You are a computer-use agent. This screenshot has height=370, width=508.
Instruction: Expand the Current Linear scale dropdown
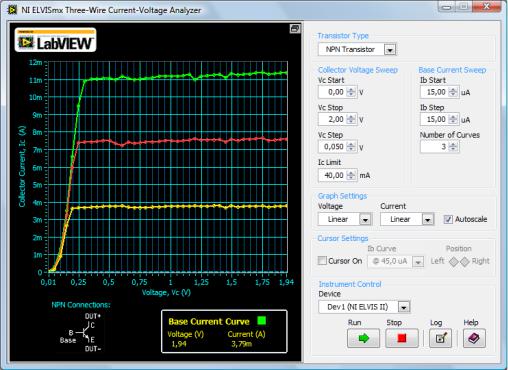coord(427,219)
